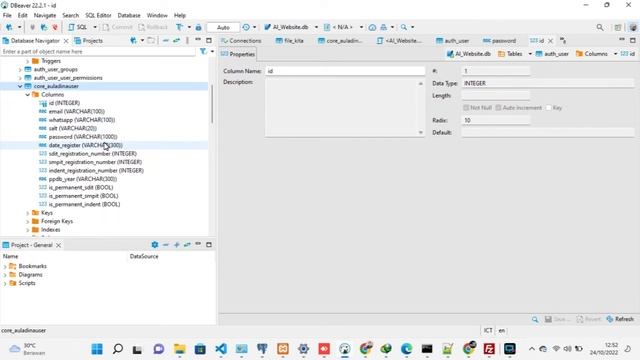Open the Connections editor tab
The width and height of the screenshot is (640, 360).
point(241,41)
